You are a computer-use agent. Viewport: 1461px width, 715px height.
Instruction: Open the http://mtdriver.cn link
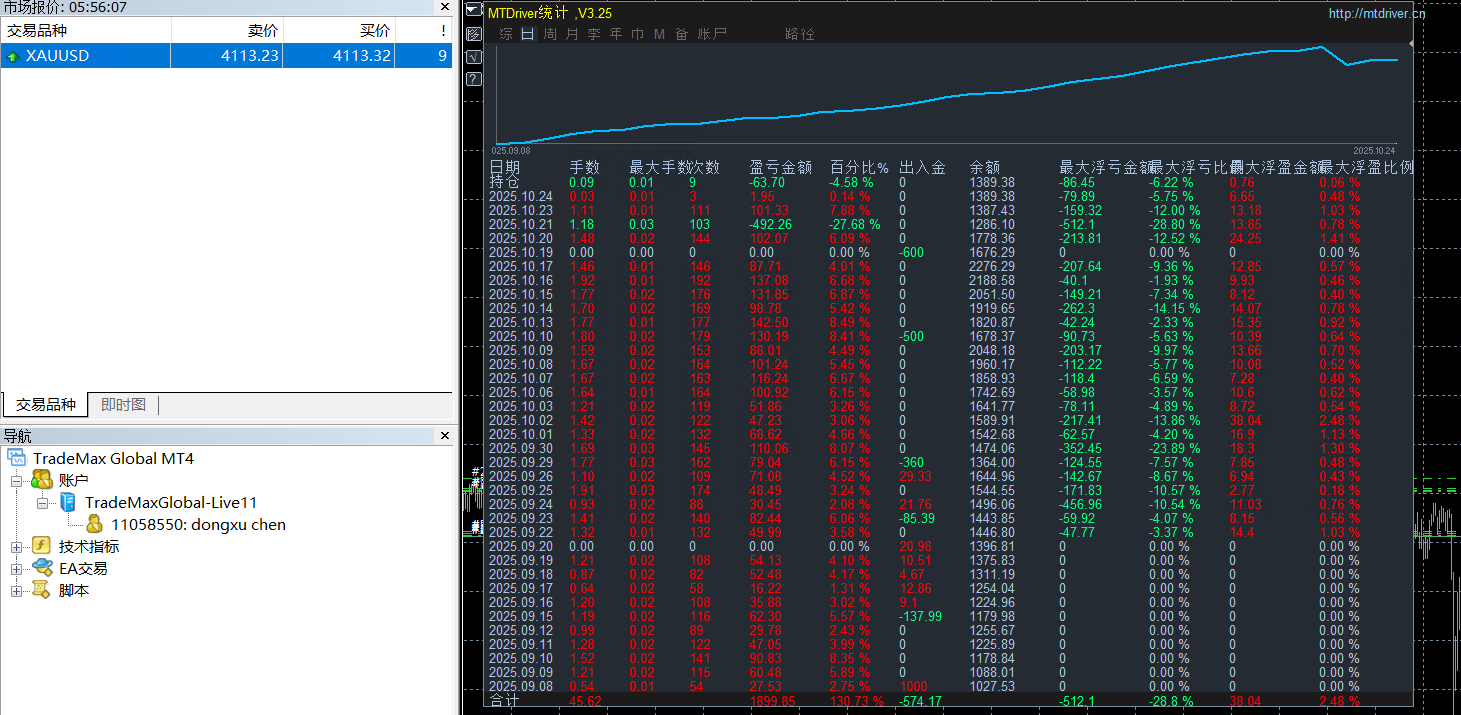tap(1377, 14)
